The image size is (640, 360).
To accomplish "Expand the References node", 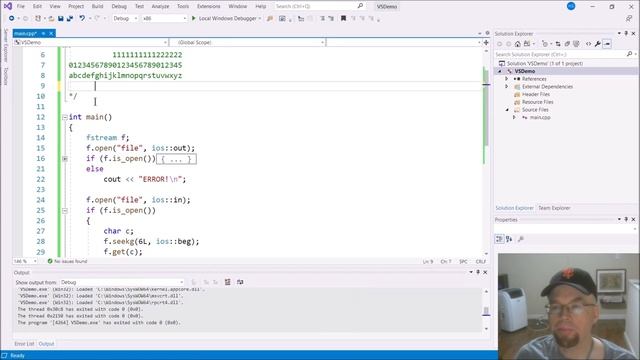I will 507,79.
